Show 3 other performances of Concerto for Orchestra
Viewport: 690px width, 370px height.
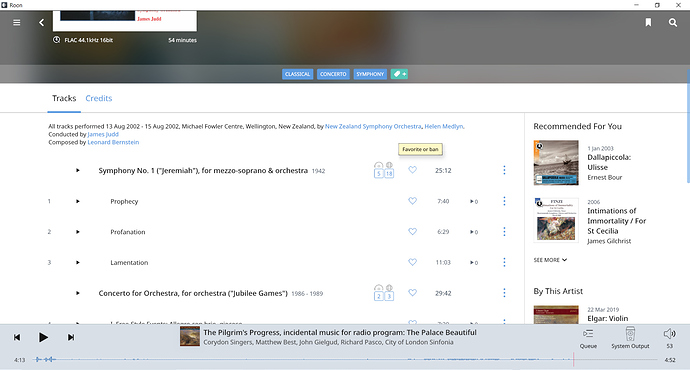tap(389, 293)
